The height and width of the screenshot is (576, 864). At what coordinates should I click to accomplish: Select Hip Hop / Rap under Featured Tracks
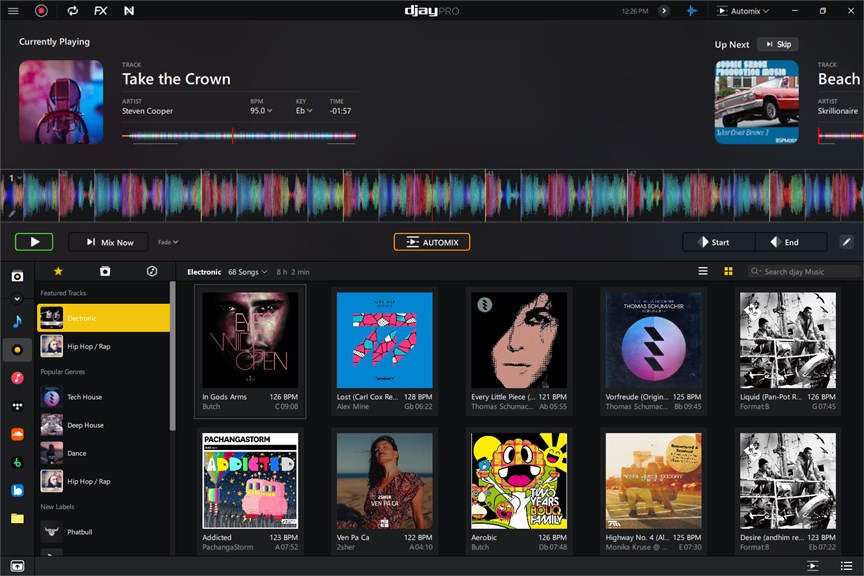click(104, 346)
